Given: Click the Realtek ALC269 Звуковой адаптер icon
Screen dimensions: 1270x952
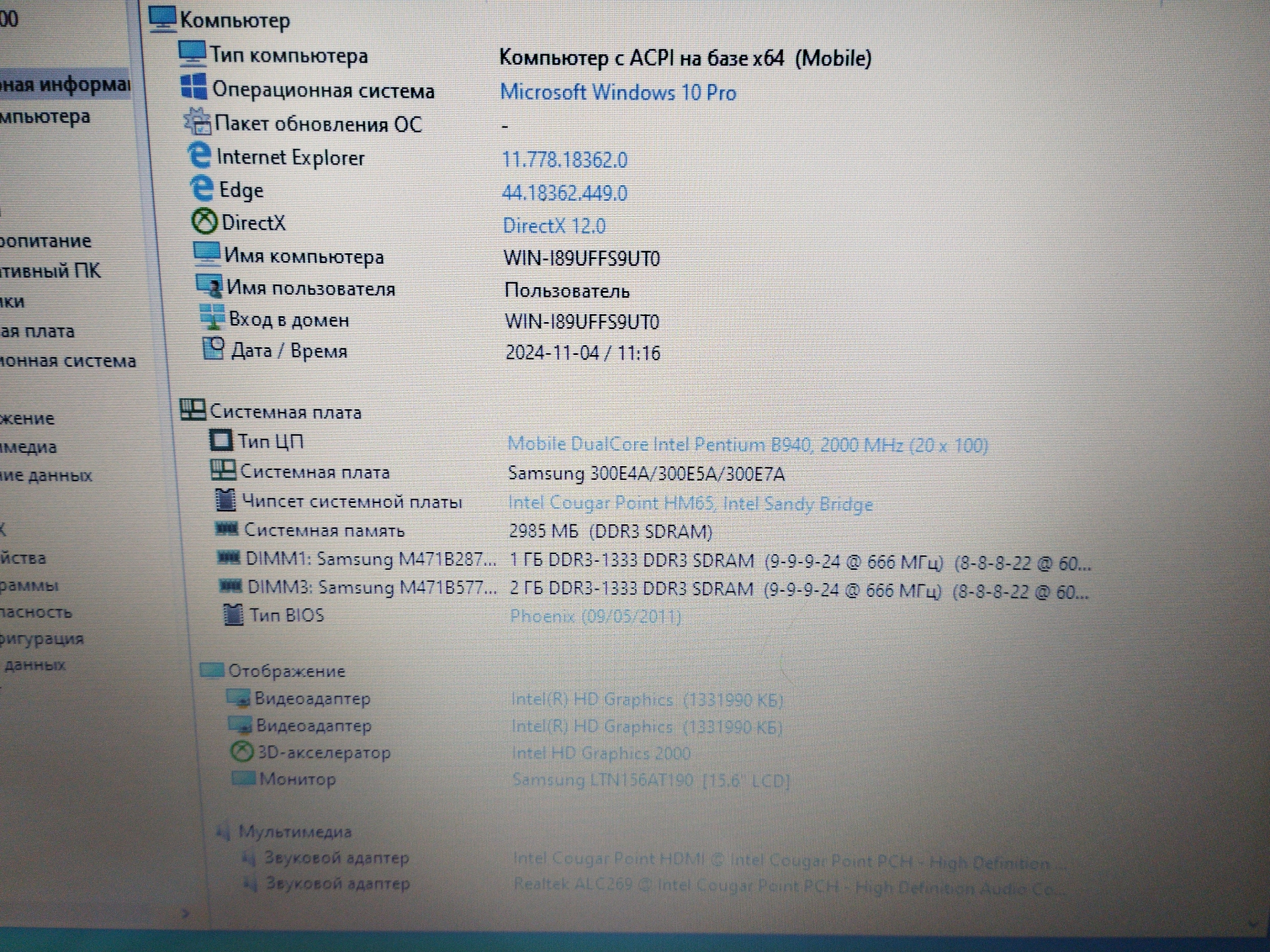Looking at the screenshot, I should click(x=249, y=883).
